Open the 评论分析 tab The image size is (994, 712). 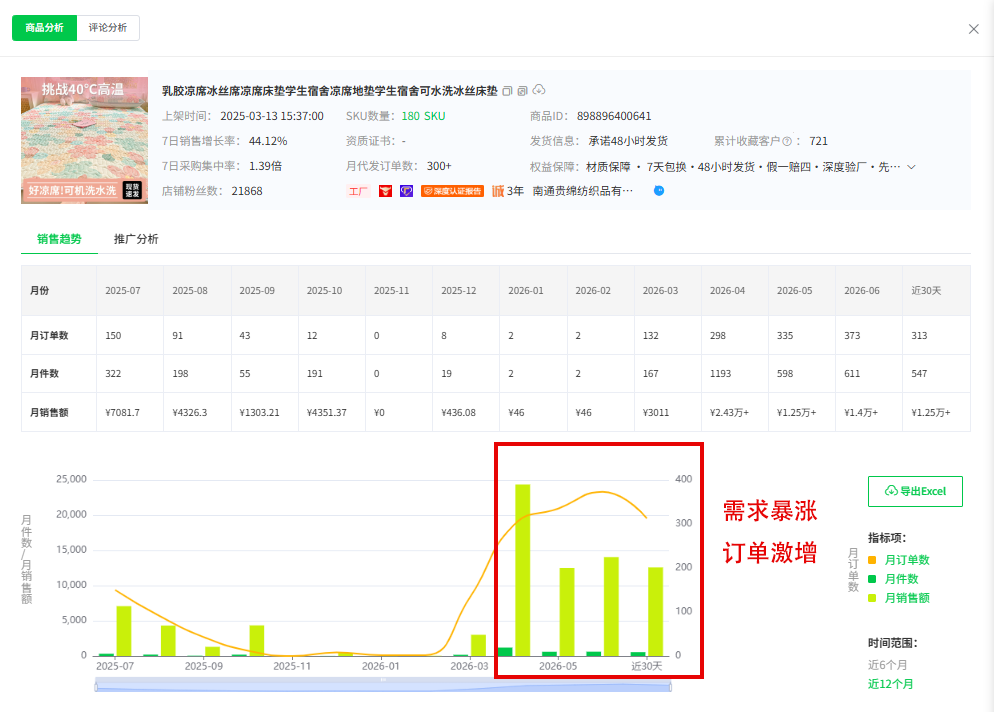click(108, 28)
